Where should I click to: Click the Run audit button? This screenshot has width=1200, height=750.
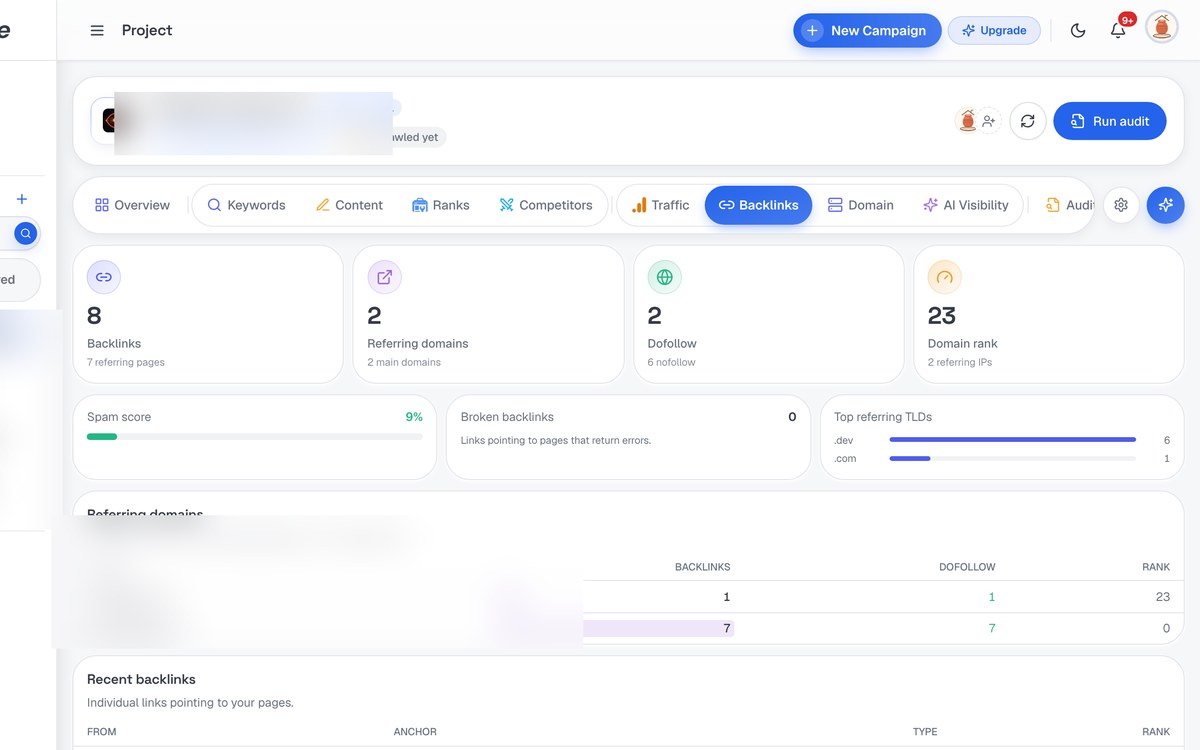[x=1110, y=121]
